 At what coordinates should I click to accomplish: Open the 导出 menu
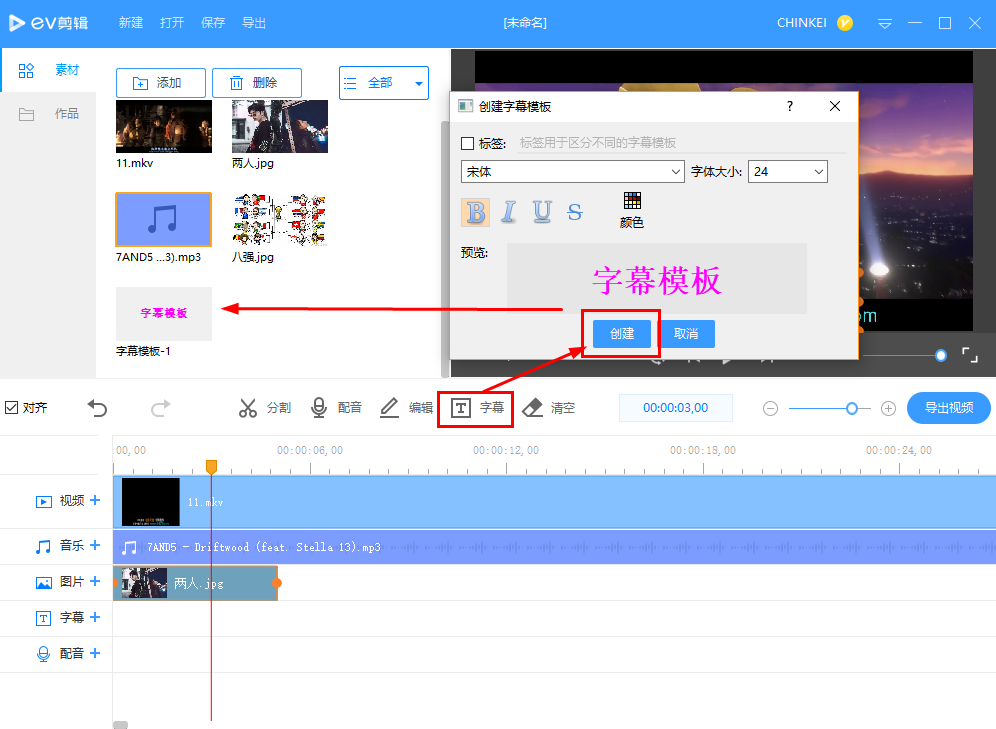(253, 22)
